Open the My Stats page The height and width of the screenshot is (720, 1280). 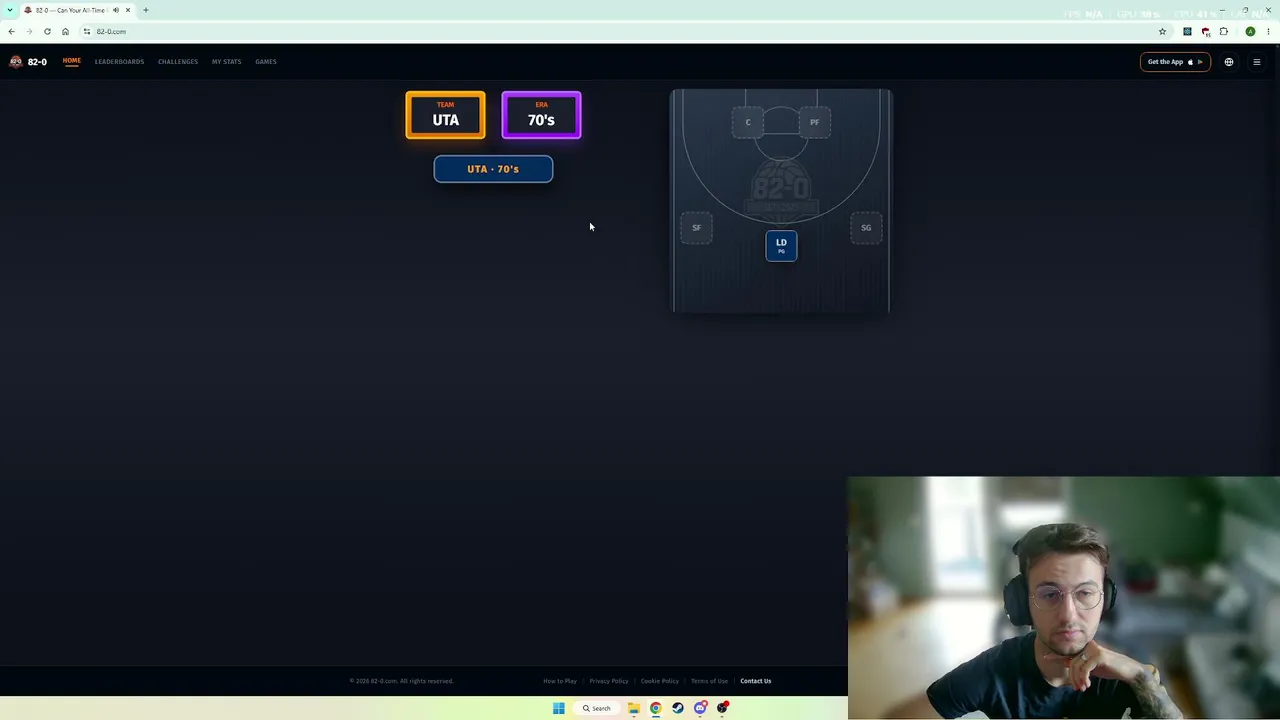226,62
